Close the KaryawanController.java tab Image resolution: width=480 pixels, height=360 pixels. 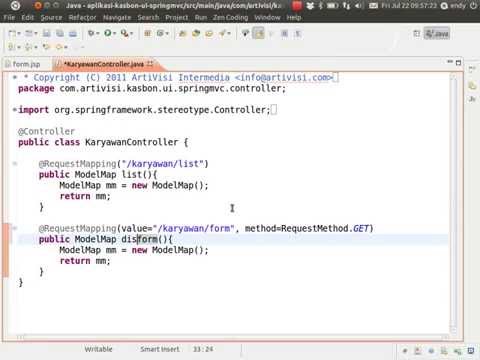[x=150, y=64]
